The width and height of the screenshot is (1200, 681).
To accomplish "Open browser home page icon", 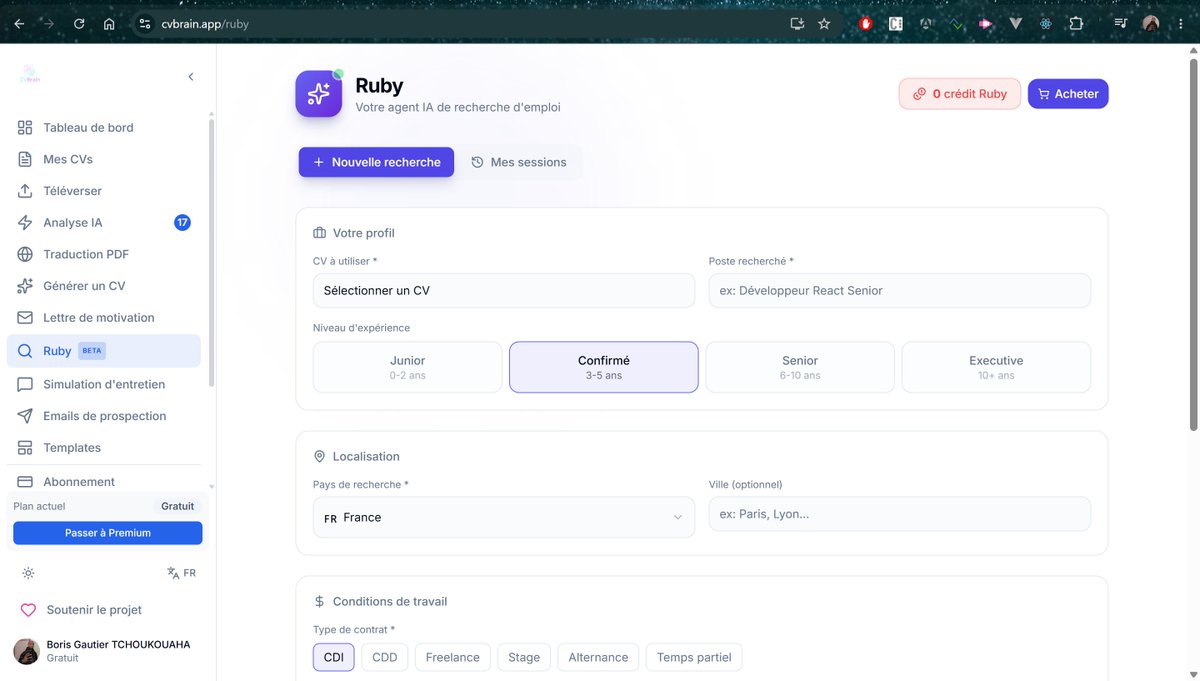I will [109, 24].
